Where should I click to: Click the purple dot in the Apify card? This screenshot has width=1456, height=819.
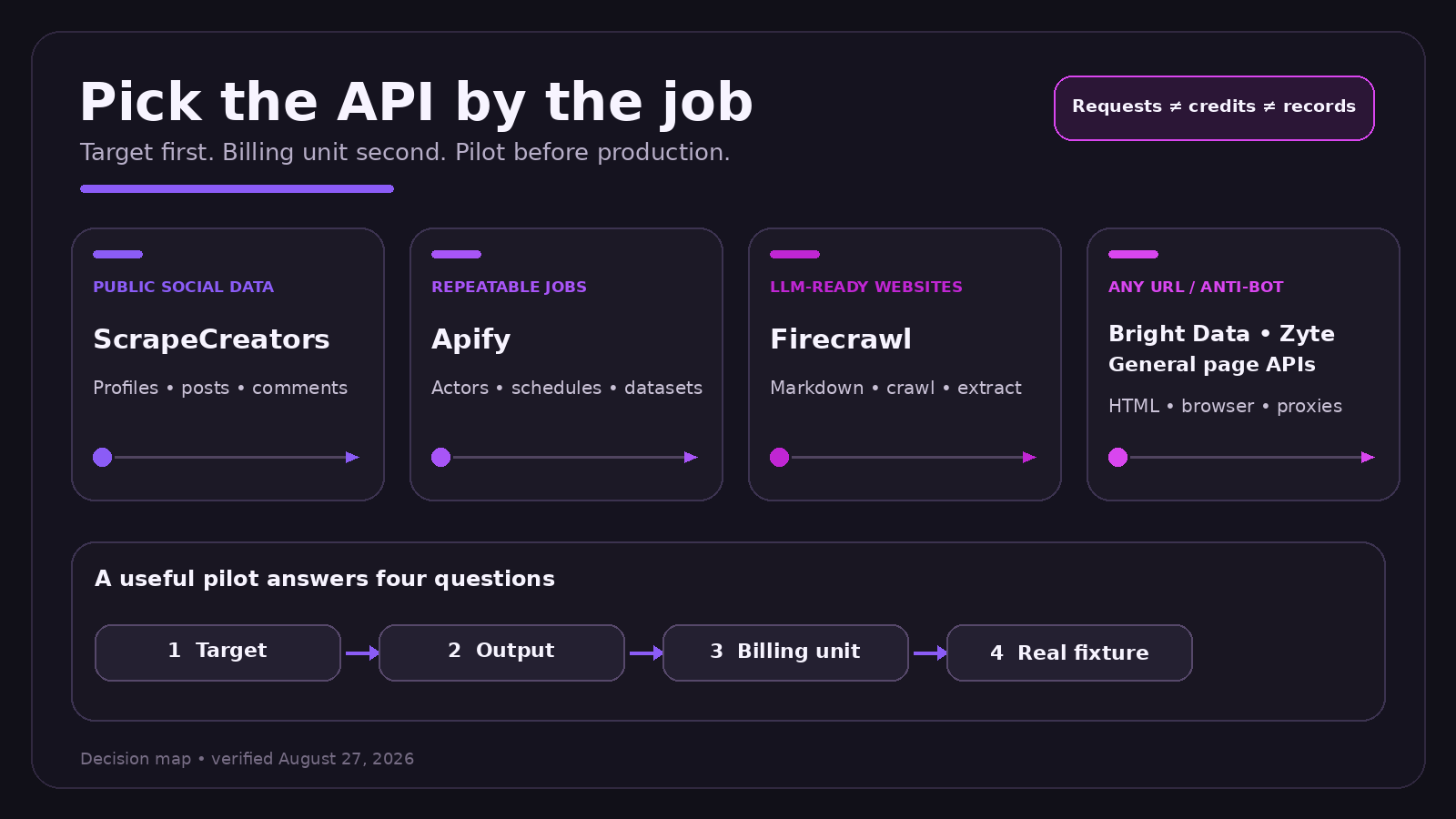coord(441,457)
